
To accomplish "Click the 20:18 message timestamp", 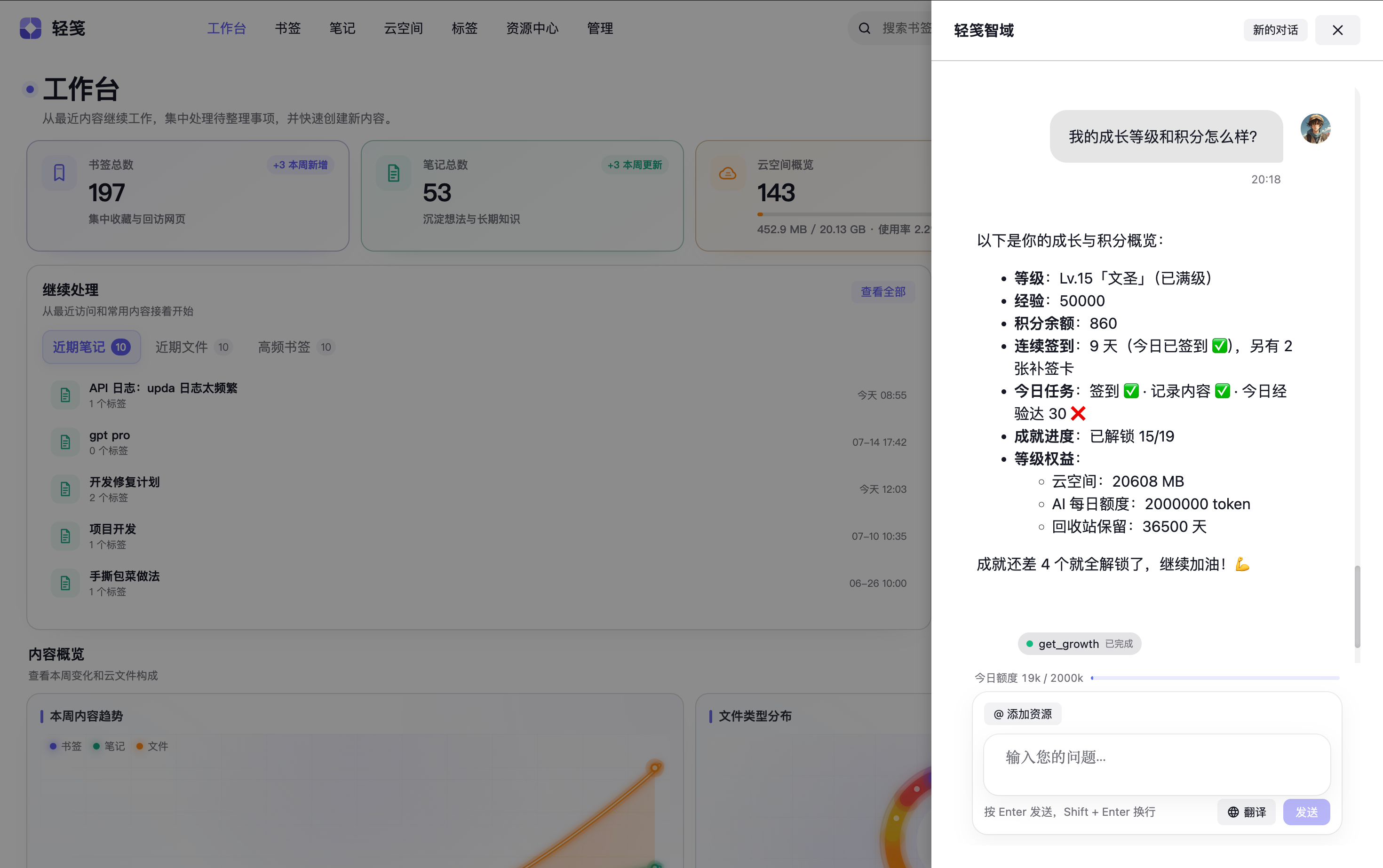I will click(1266, 179).
